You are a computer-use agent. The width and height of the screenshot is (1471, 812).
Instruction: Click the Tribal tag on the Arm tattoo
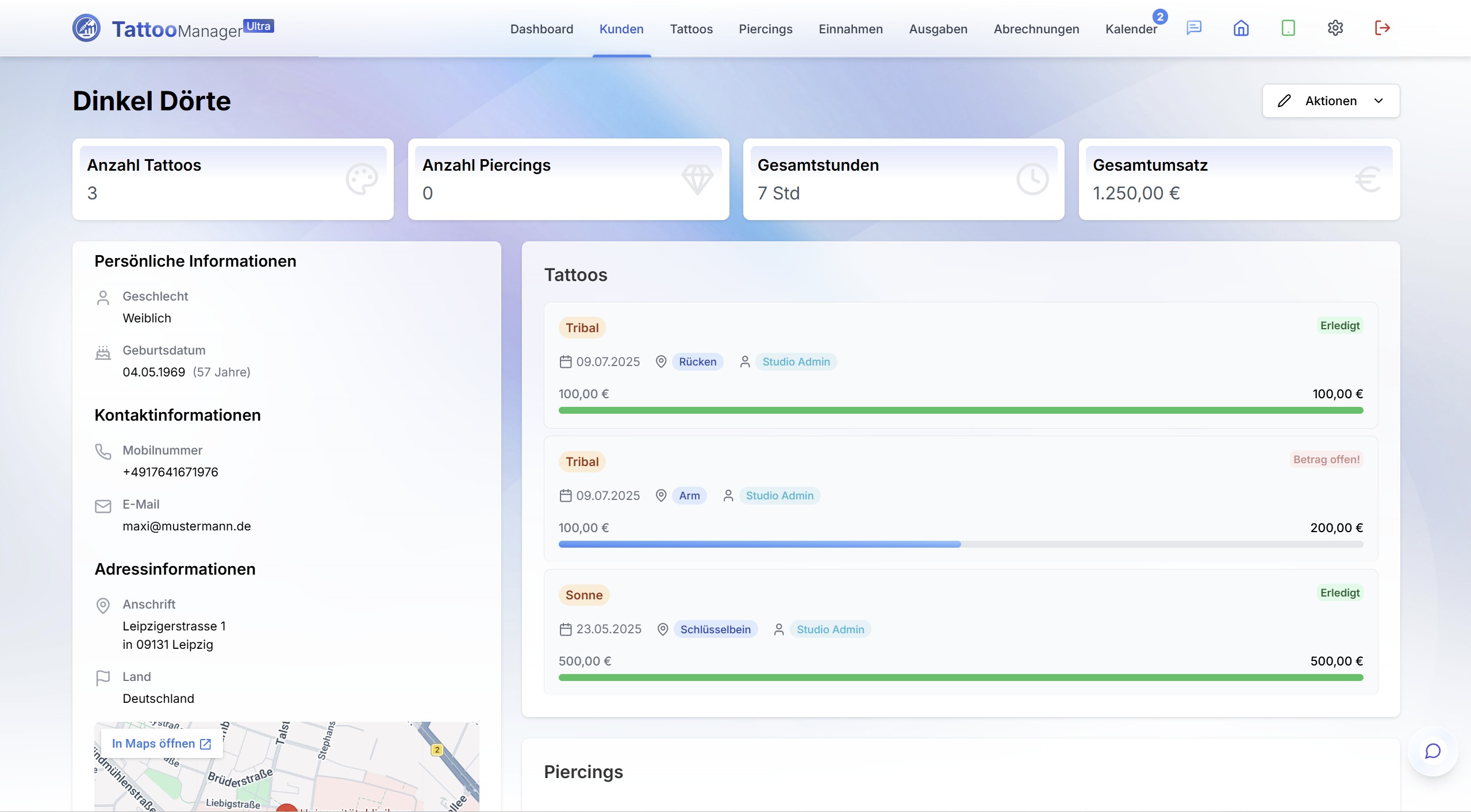(x=582, y=461)
